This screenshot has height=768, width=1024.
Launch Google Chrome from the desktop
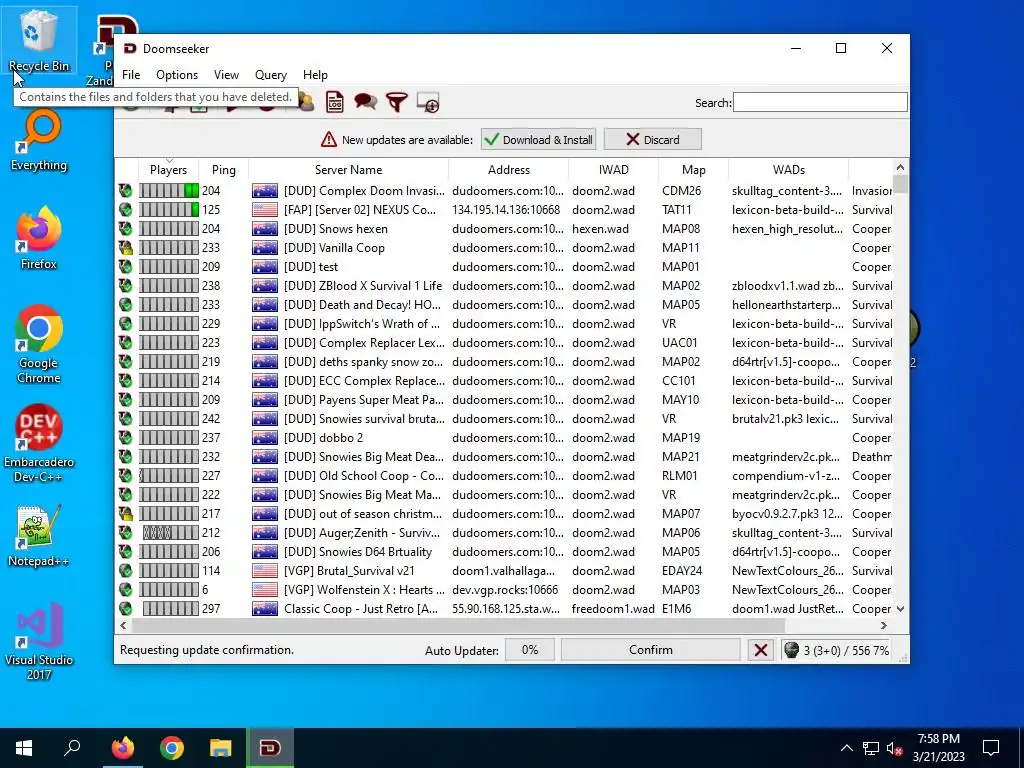point(39,344)
